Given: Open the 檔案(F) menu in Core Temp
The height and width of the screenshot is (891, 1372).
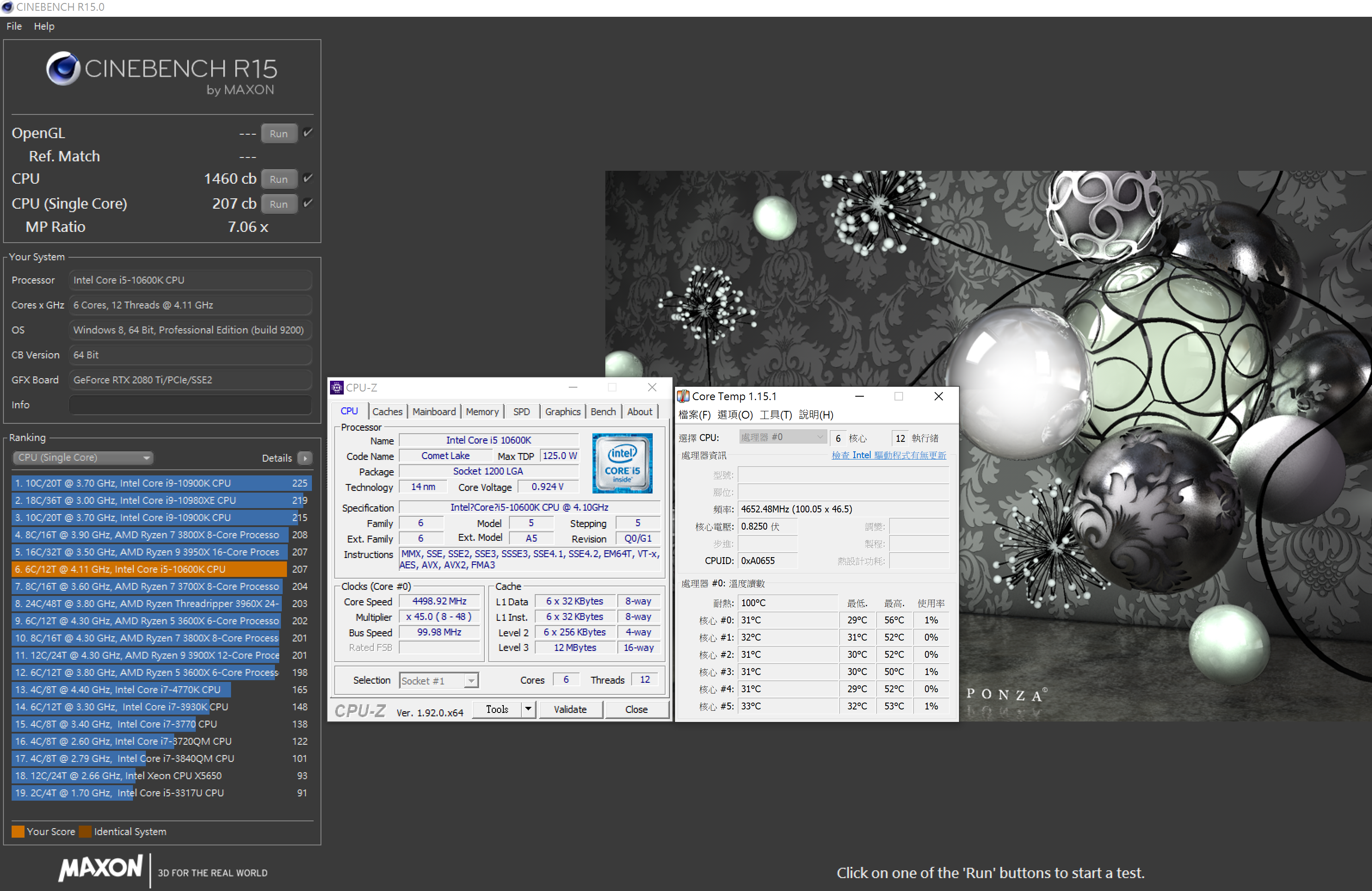Looking at the screenshot, I should (694, 415).
